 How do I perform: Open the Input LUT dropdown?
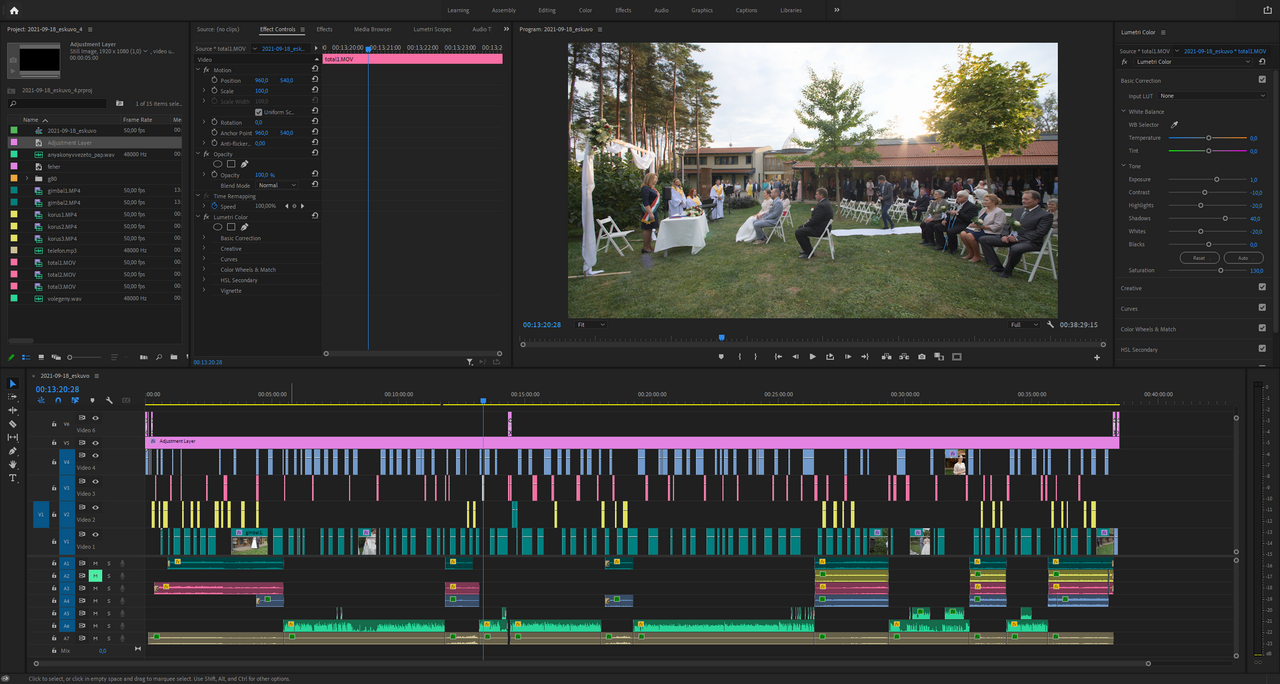pyautogui.click(x=1212, y=96)
